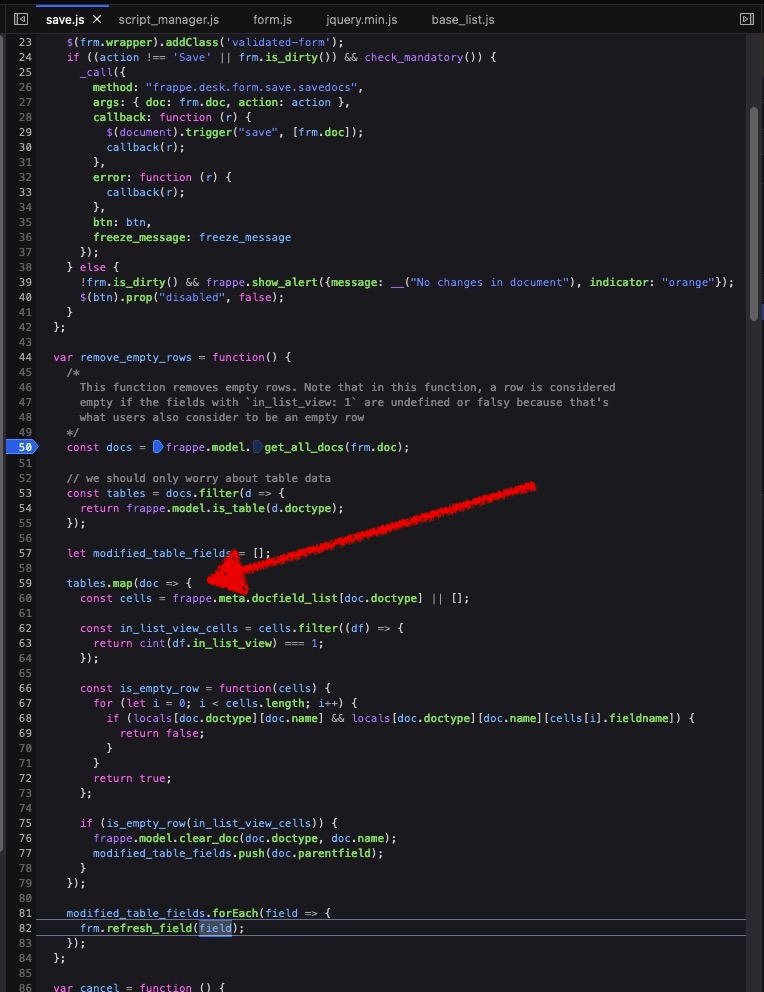Add a breakpoint at line 59
This screenshot has width=764, height=992.
[x=25, y=583]
